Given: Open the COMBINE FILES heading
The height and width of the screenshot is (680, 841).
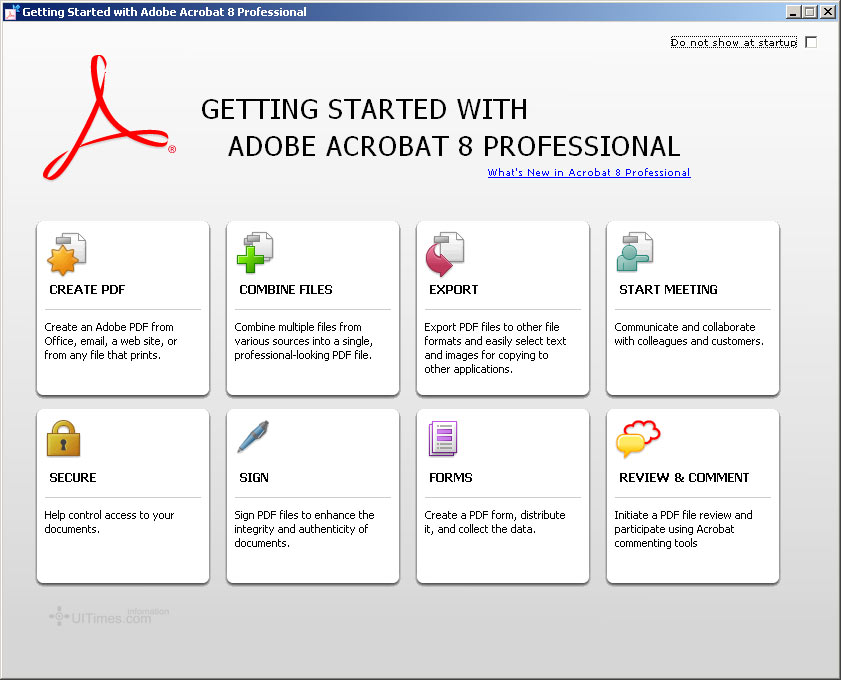Looking at the screenshot, I should (x=286, y=290).
